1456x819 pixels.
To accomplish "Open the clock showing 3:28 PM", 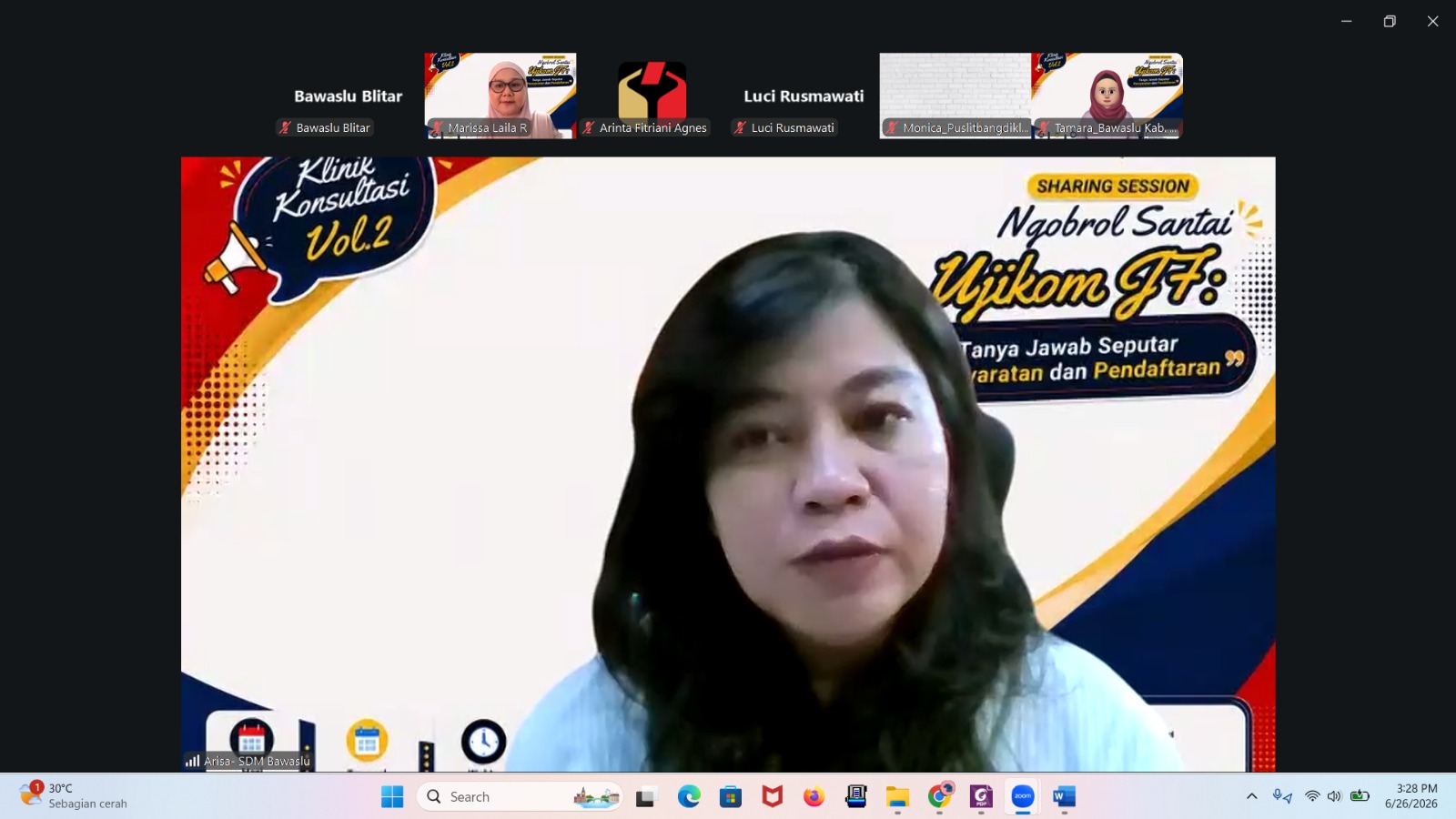I will click(x=1411, y=796).
